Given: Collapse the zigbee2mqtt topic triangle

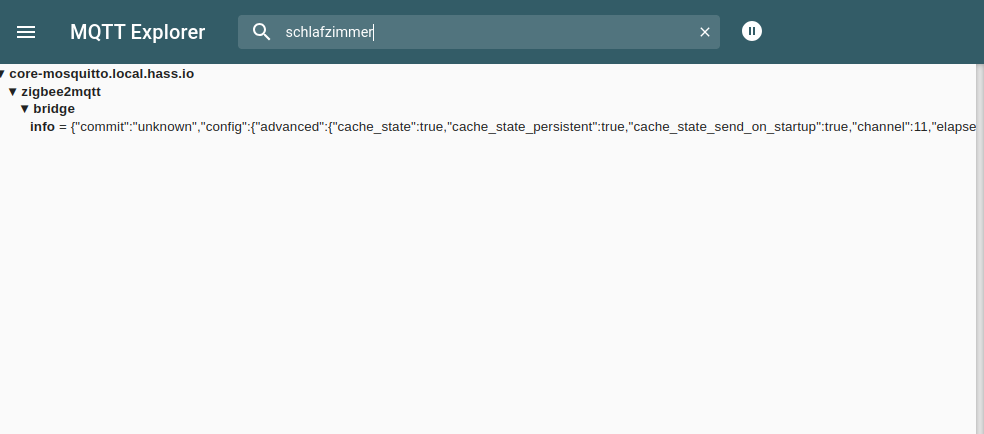Looking at the screenshot, I should (x=12, y=91).
